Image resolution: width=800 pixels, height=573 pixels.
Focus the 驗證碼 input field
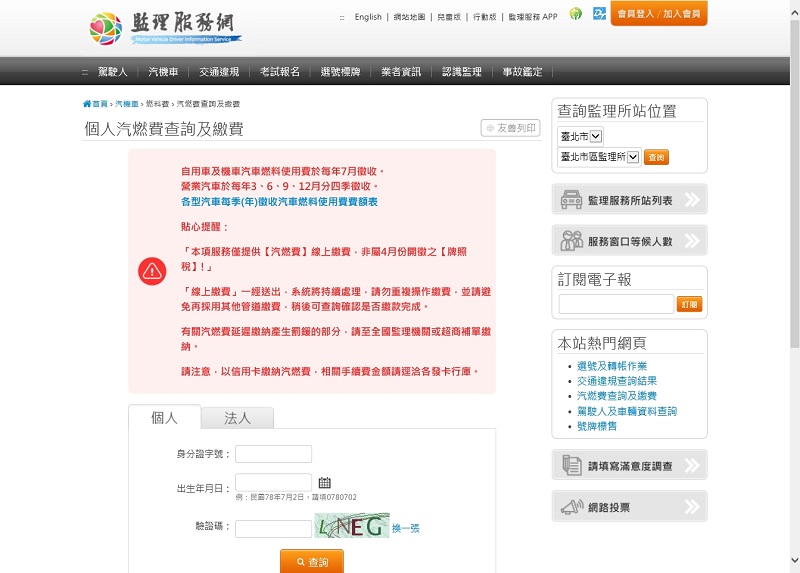pos(273,529)
